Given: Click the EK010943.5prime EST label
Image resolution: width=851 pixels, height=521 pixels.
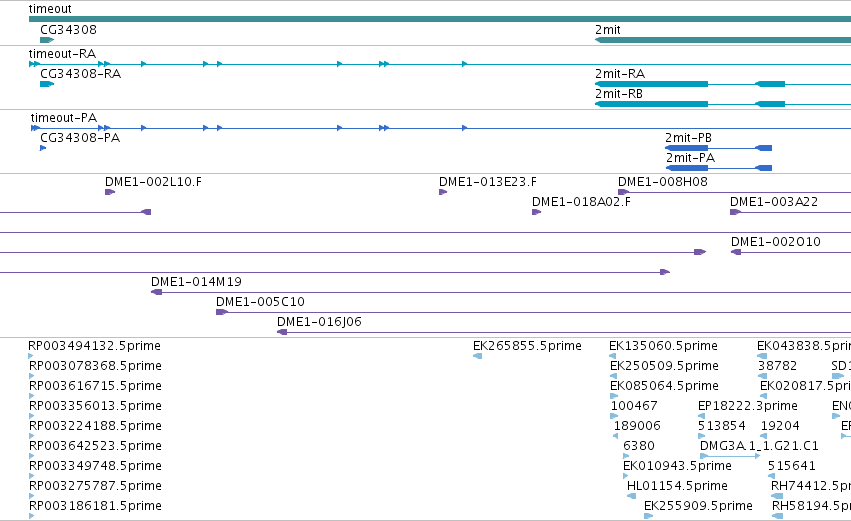Looking at the screenshot, I should (x=677, y=466).
